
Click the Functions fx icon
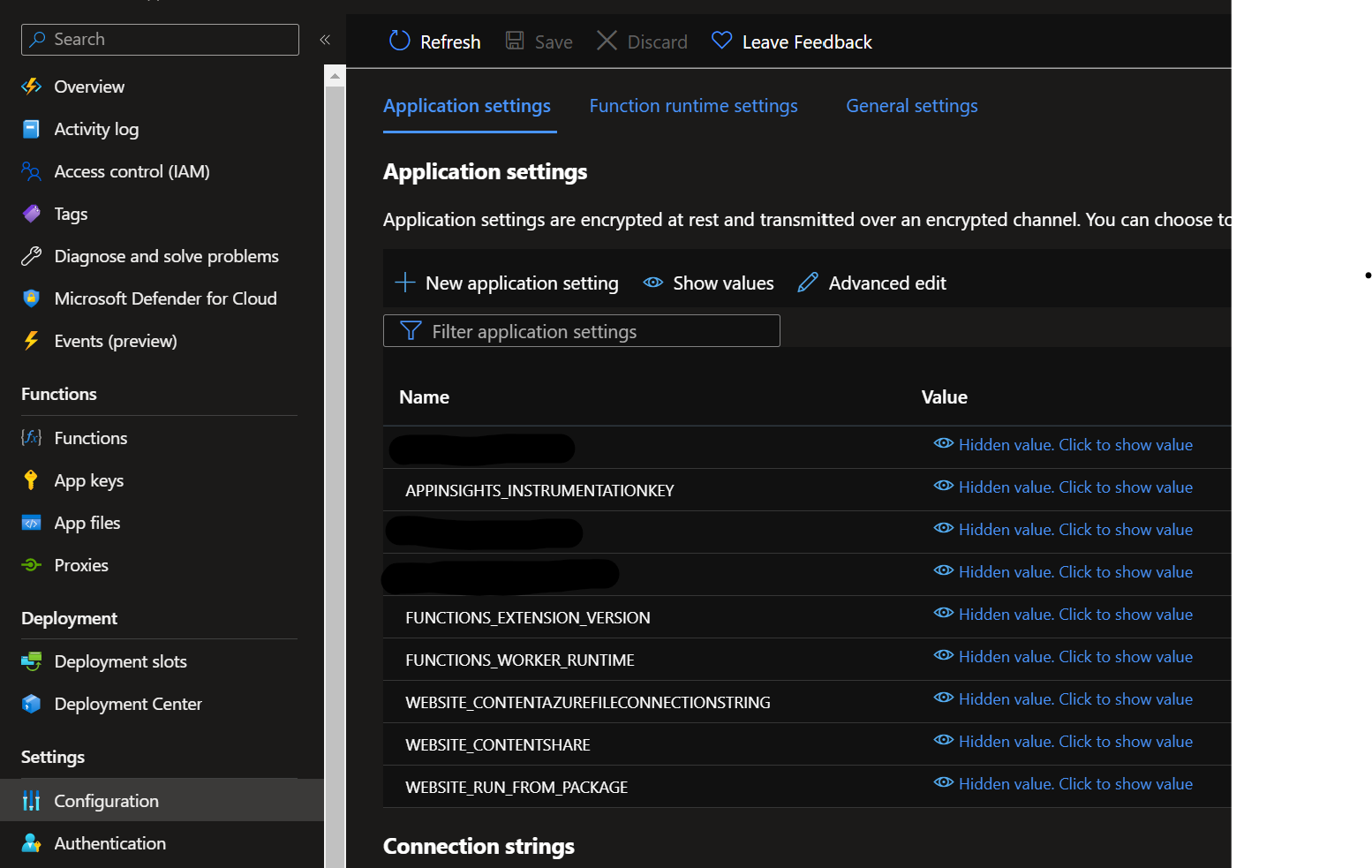32,438
